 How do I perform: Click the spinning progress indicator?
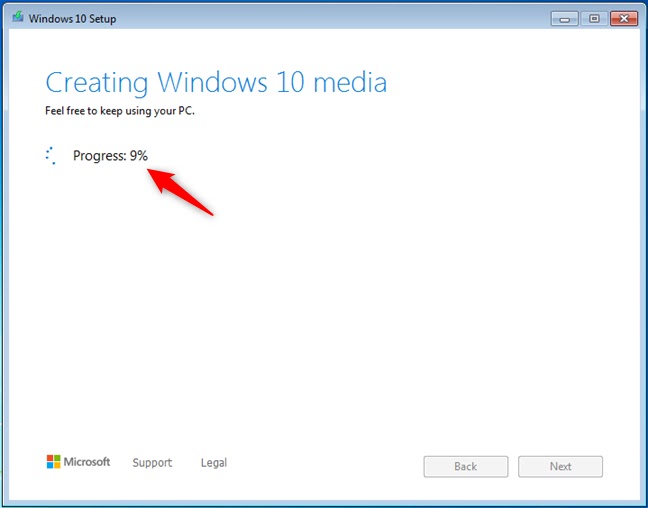point(50,156)
